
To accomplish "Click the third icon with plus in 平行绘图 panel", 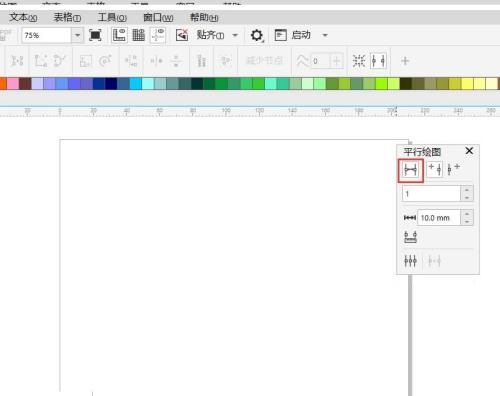I will (x=453, y=169).
